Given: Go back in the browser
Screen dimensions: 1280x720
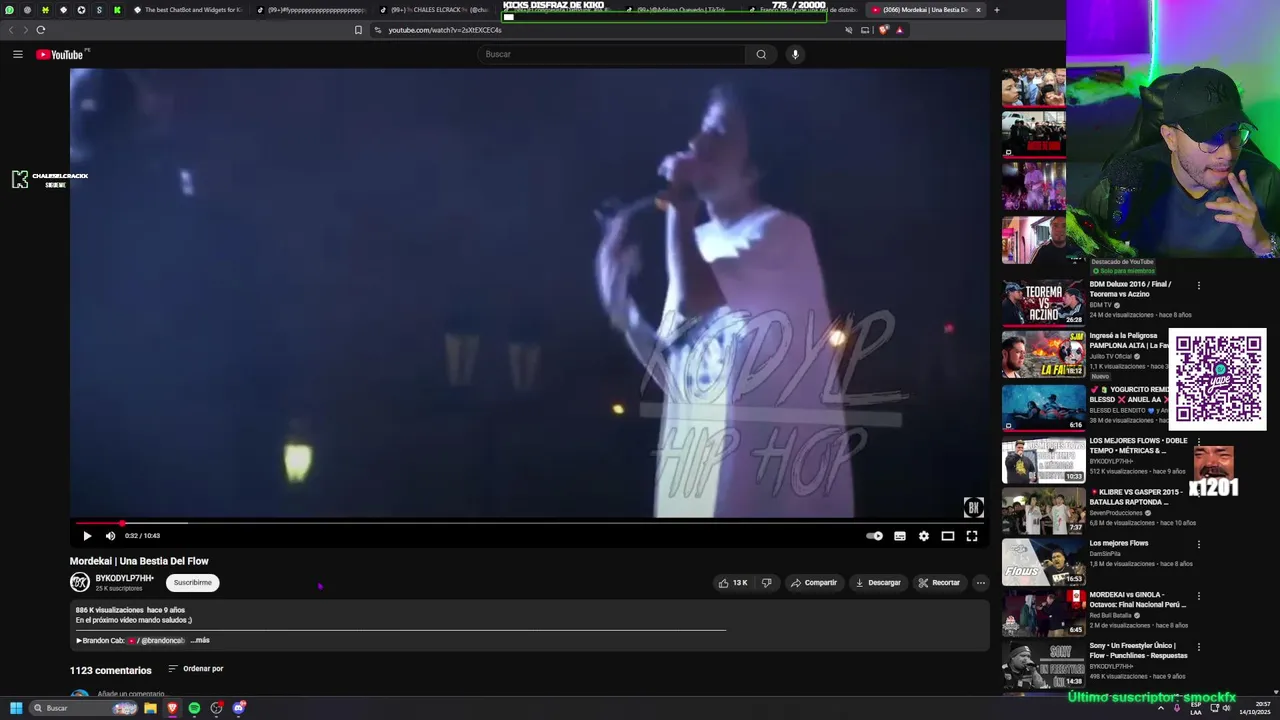Looking at the screenshot, I should (x=11, y=30).
